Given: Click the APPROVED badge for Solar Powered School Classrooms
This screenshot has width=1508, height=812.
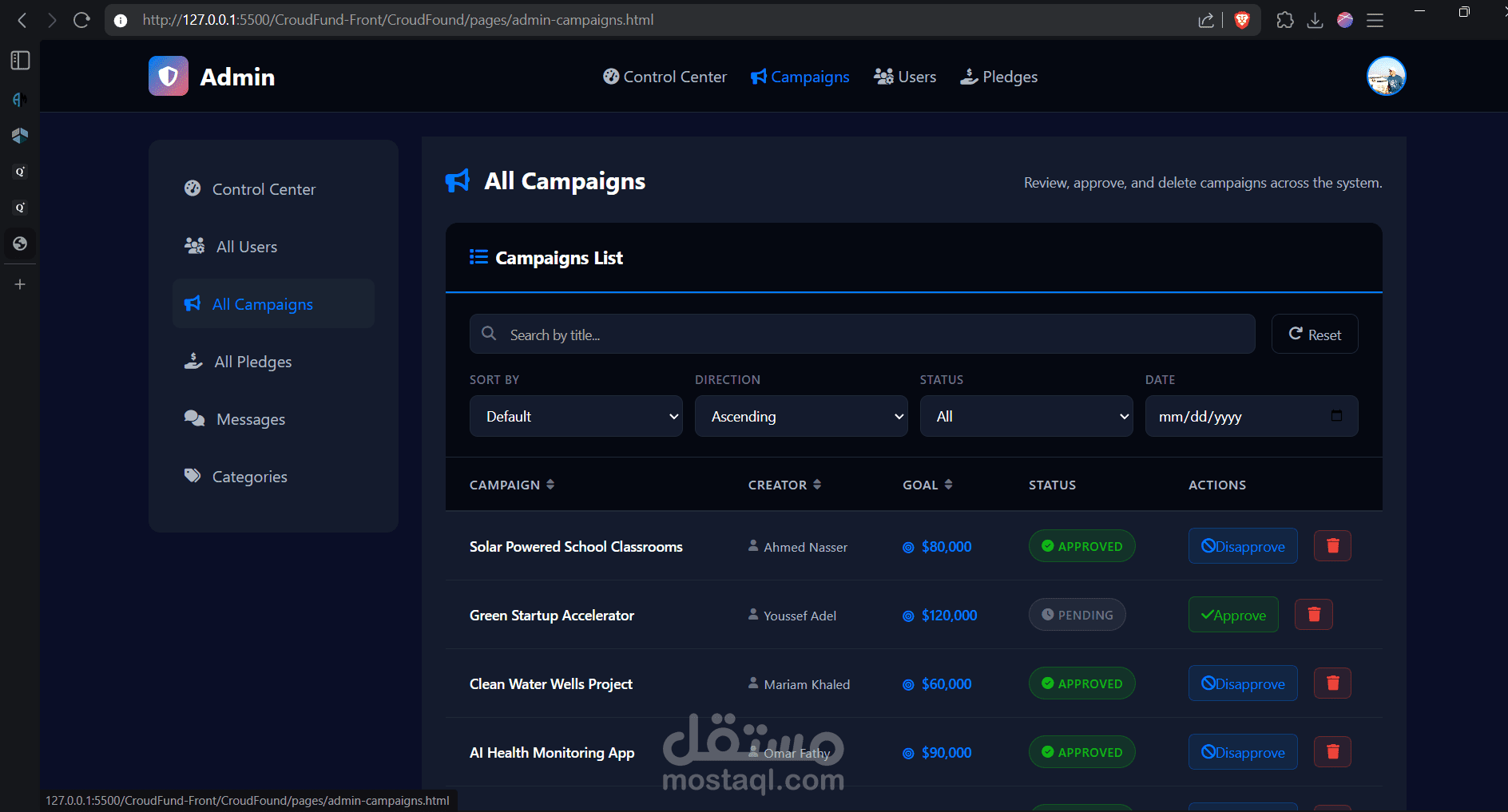Looking at the screenshot, I should click(1082, 546).
